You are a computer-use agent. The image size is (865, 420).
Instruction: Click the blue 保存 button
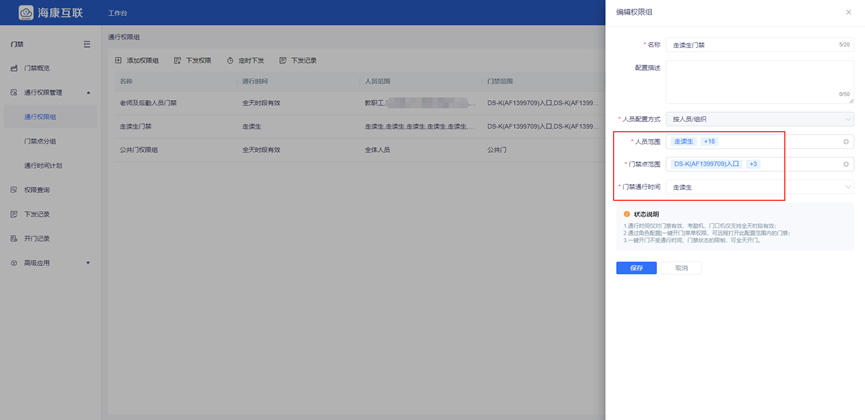click(x=636, y=268)
